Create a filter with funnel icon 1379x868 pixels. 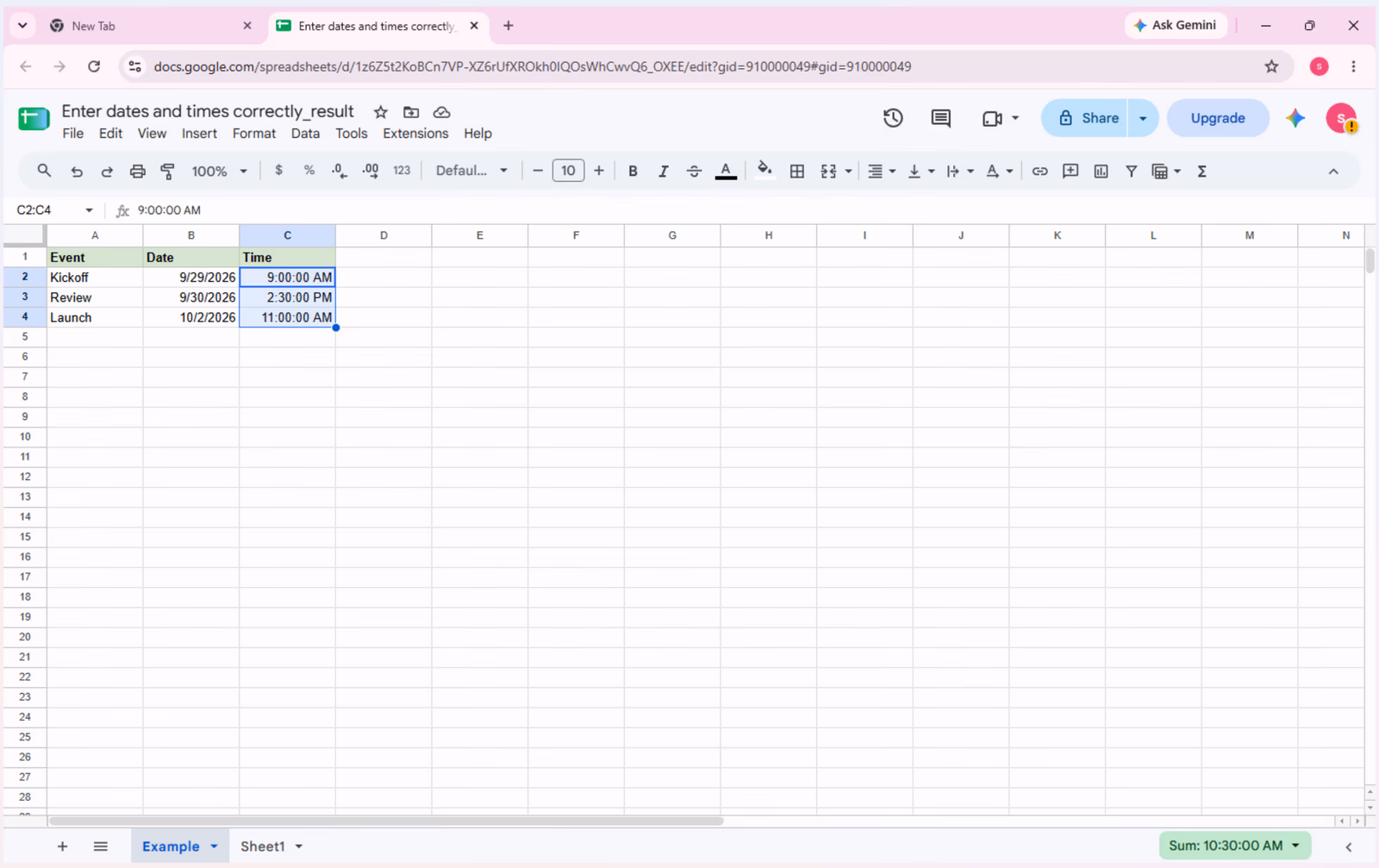(1132, 172)
